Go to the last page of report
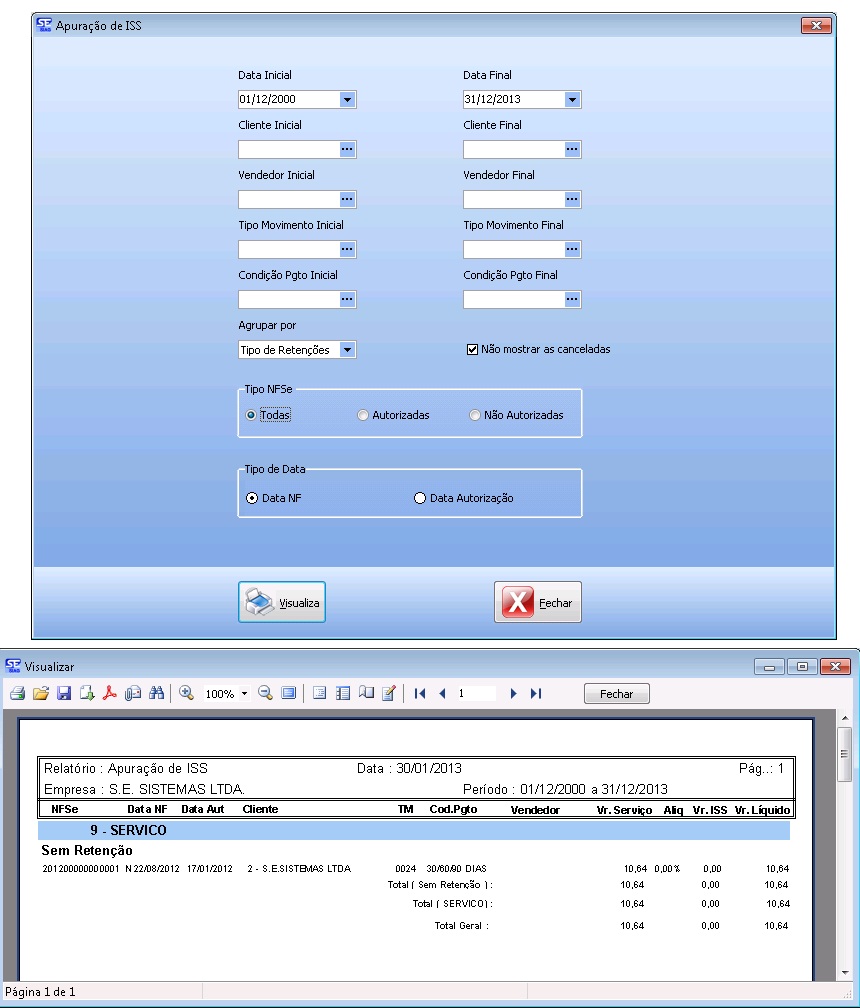This screenshot has width=860, height=1008. point(536,693)
